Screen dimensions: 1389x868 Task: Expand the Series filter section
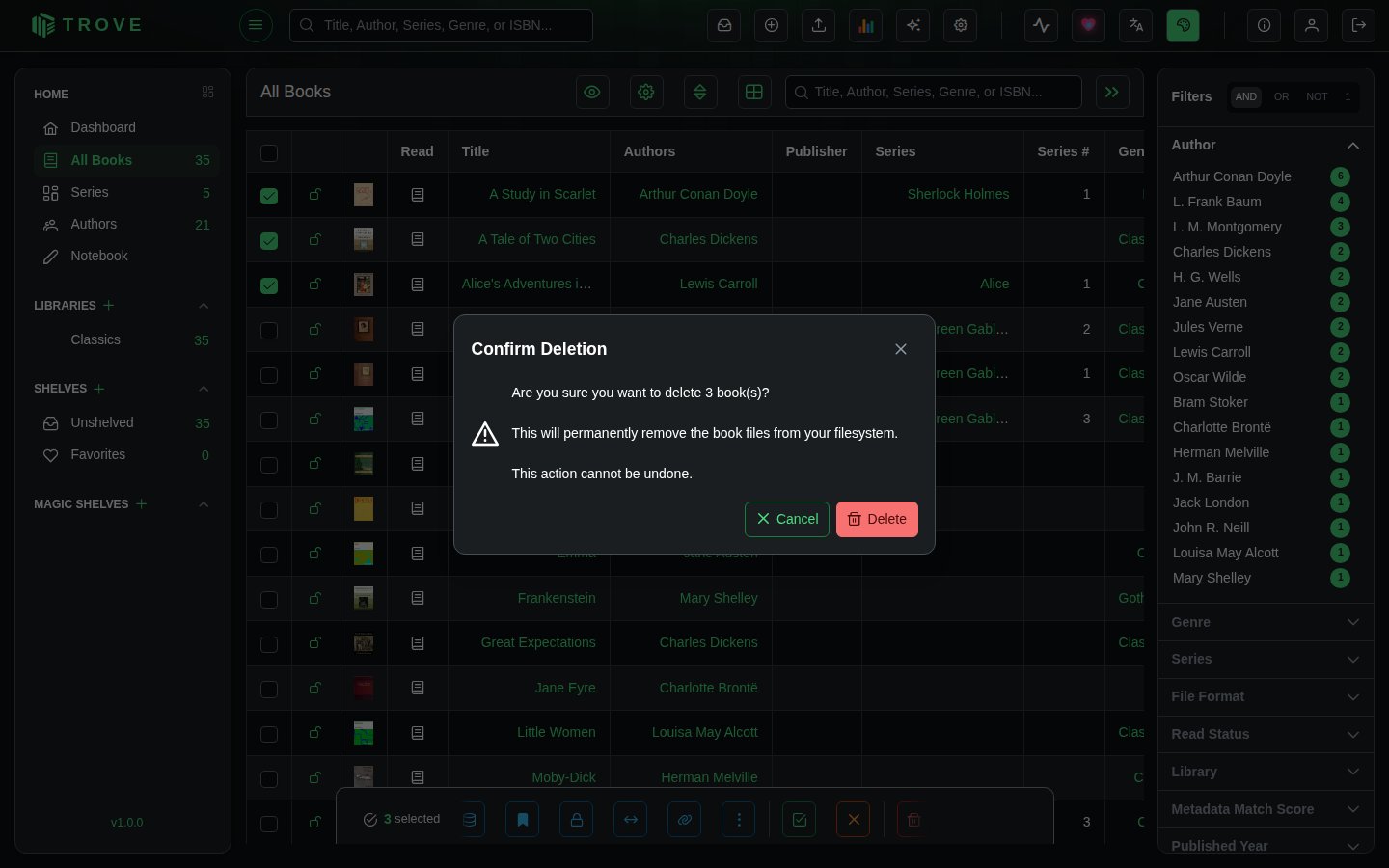(x=1266, y=659)
